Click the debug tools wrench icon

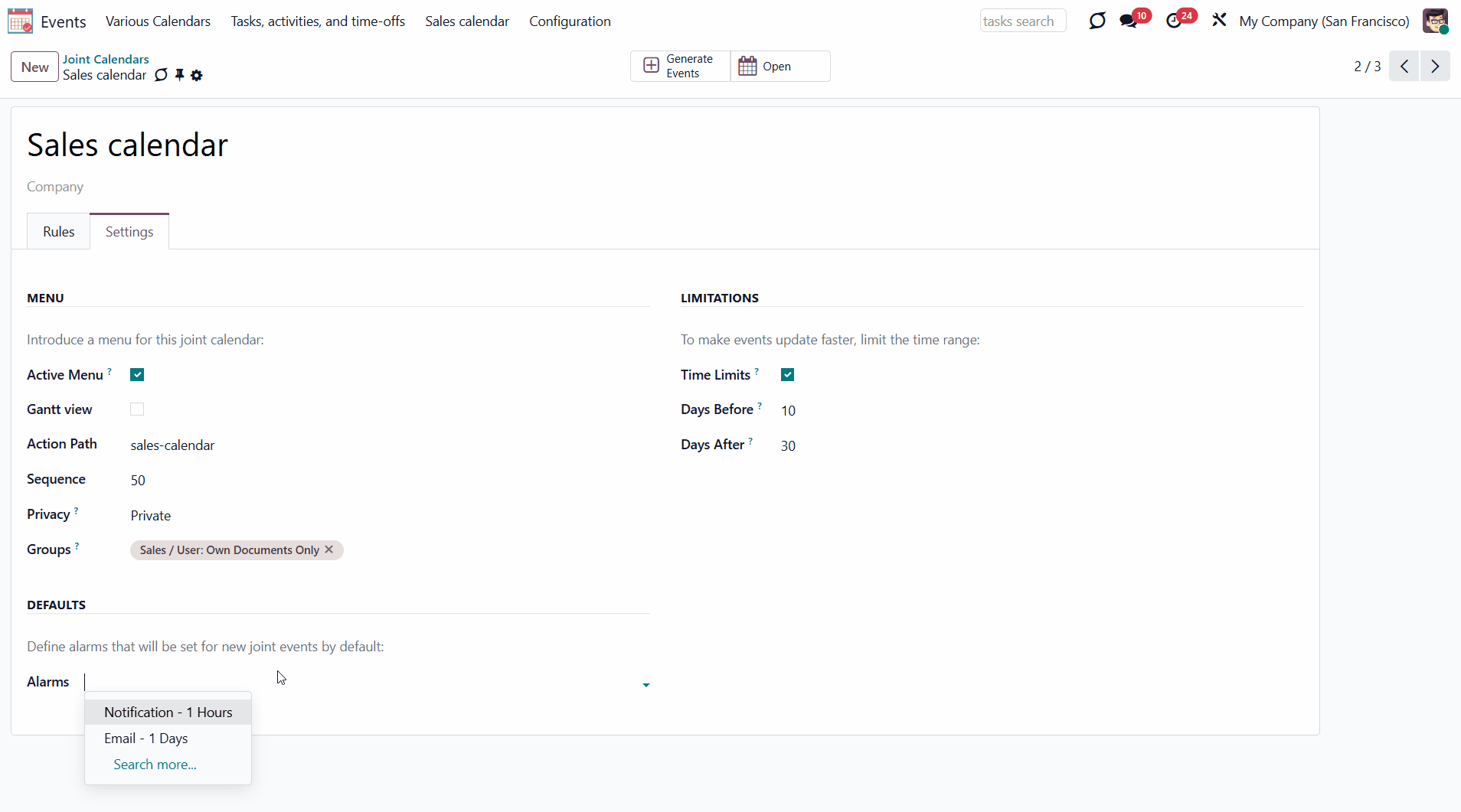[x=1219, y=21]
